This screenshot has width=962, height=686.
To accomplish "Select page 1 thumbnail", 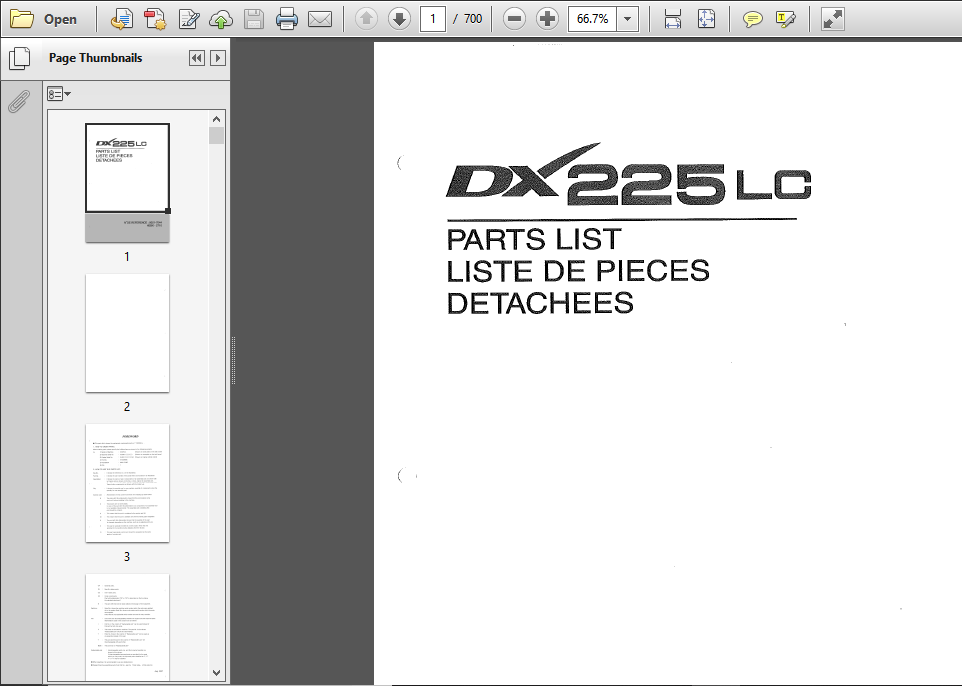I will coord(127,182).
